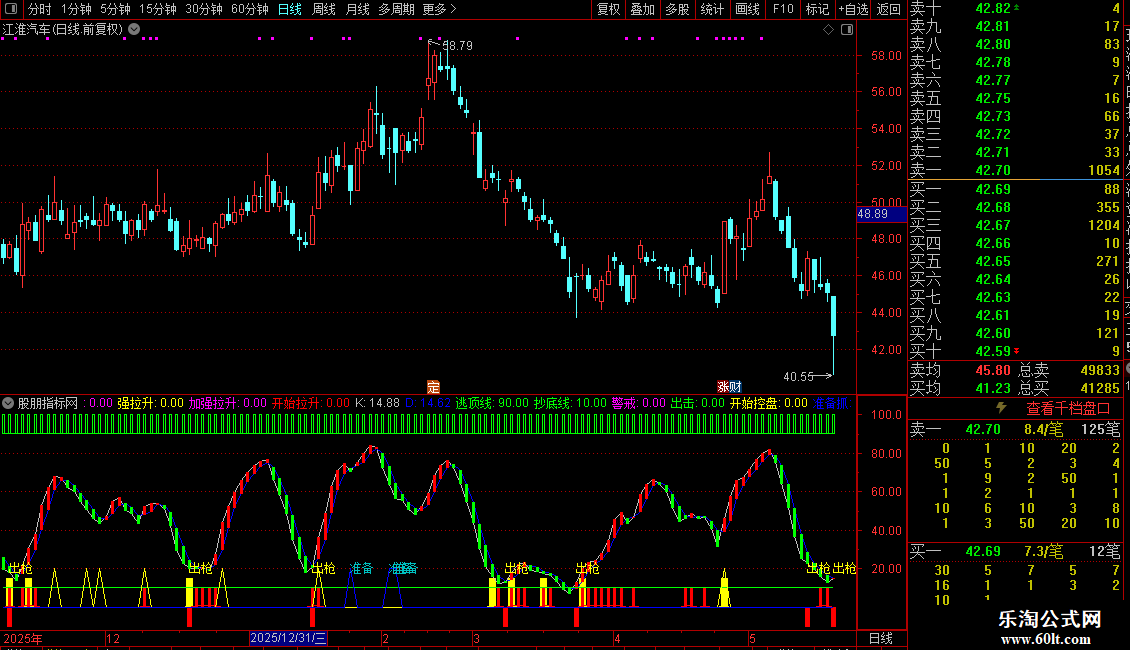Screen dimensions: 1130x650
Task: Click the 返回 back button
Action: [x=889, y=9]
